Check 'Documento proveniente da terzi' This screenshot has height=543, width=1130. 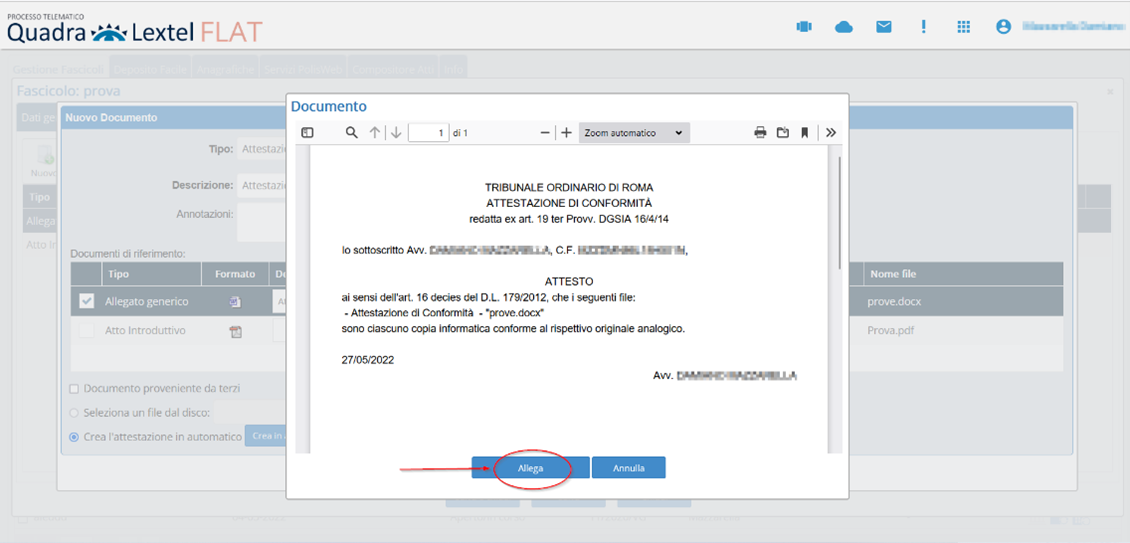75,388
